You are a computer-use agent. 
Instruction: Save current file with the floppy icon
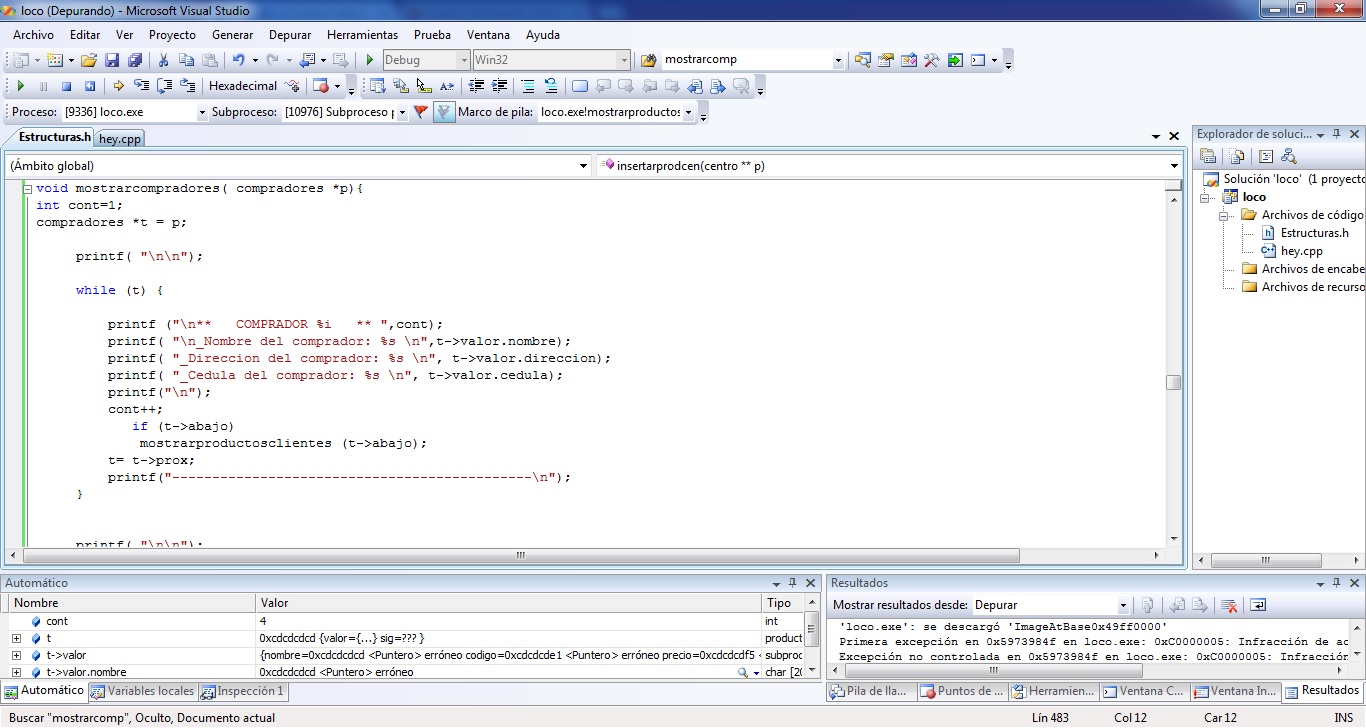tap(112, 61)
